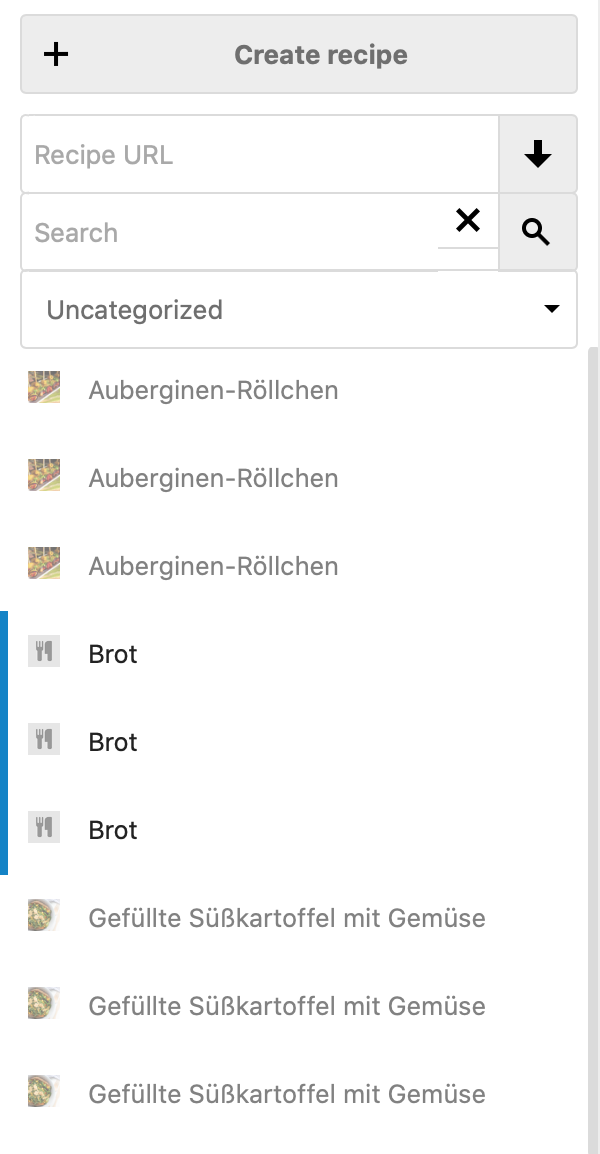600x1154 pixels.
Task: Open the Uncategorized category dropdown
Action: 299,310
